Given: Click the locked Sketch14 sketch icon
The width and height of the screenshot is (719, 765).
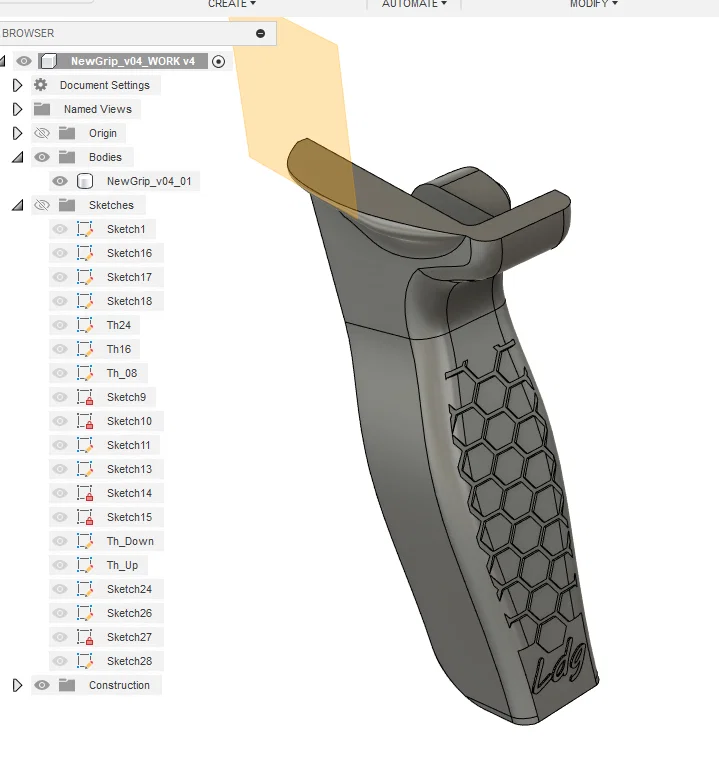Looking at the screenshot, I should (x=85, y=493).
